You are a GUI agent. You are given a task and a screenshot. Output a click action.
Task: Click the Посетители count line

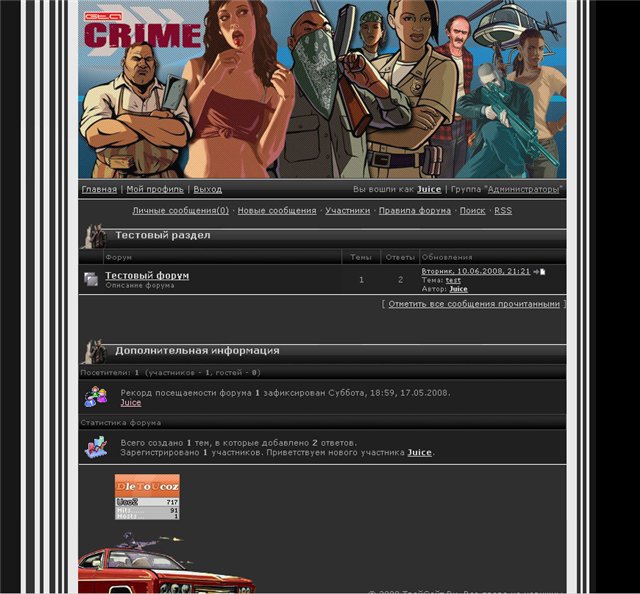(x=170, y=373)
